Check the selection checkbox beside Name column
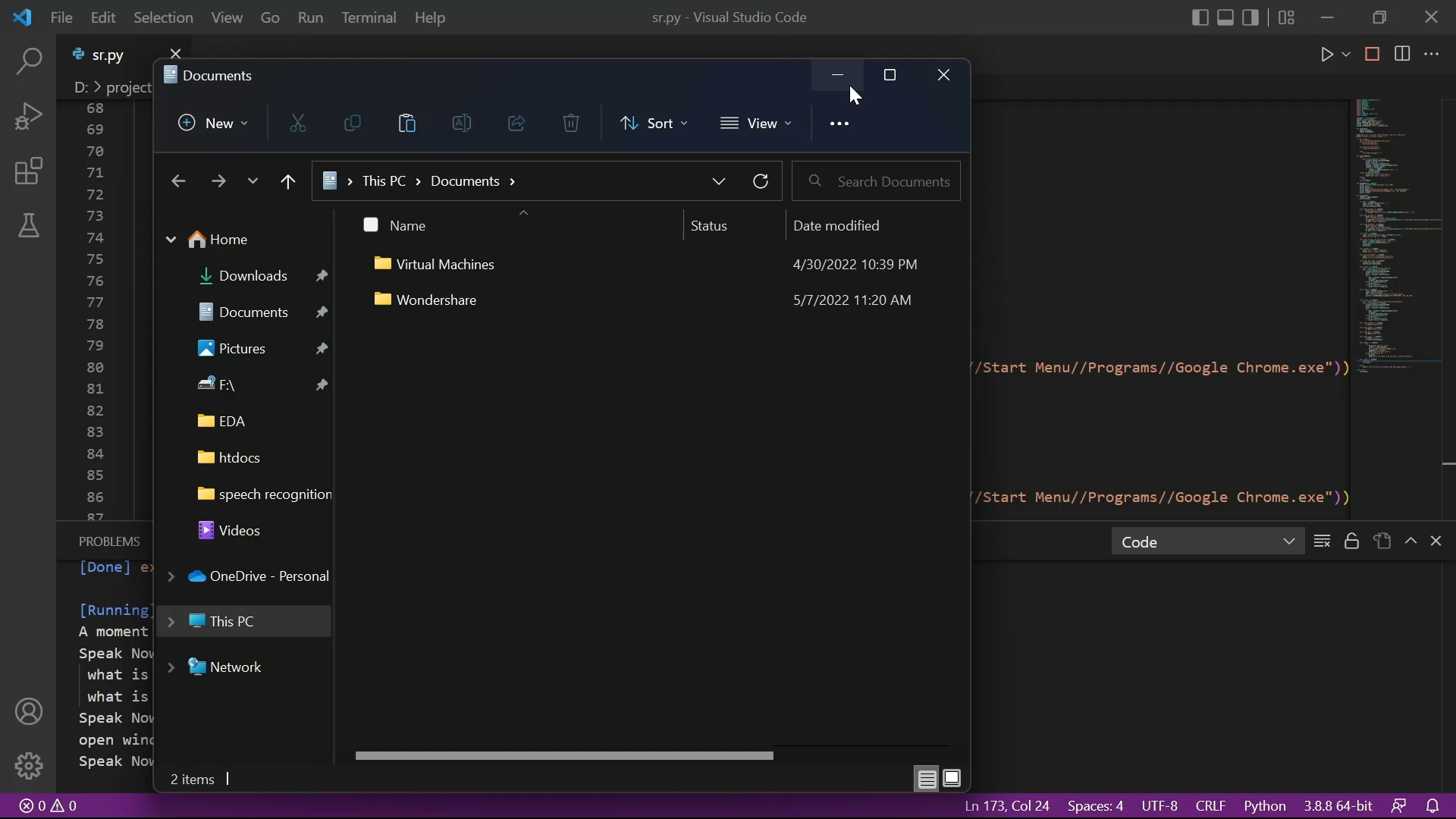1456x819 pixels. pyautogui.click(x=371, y=224)
